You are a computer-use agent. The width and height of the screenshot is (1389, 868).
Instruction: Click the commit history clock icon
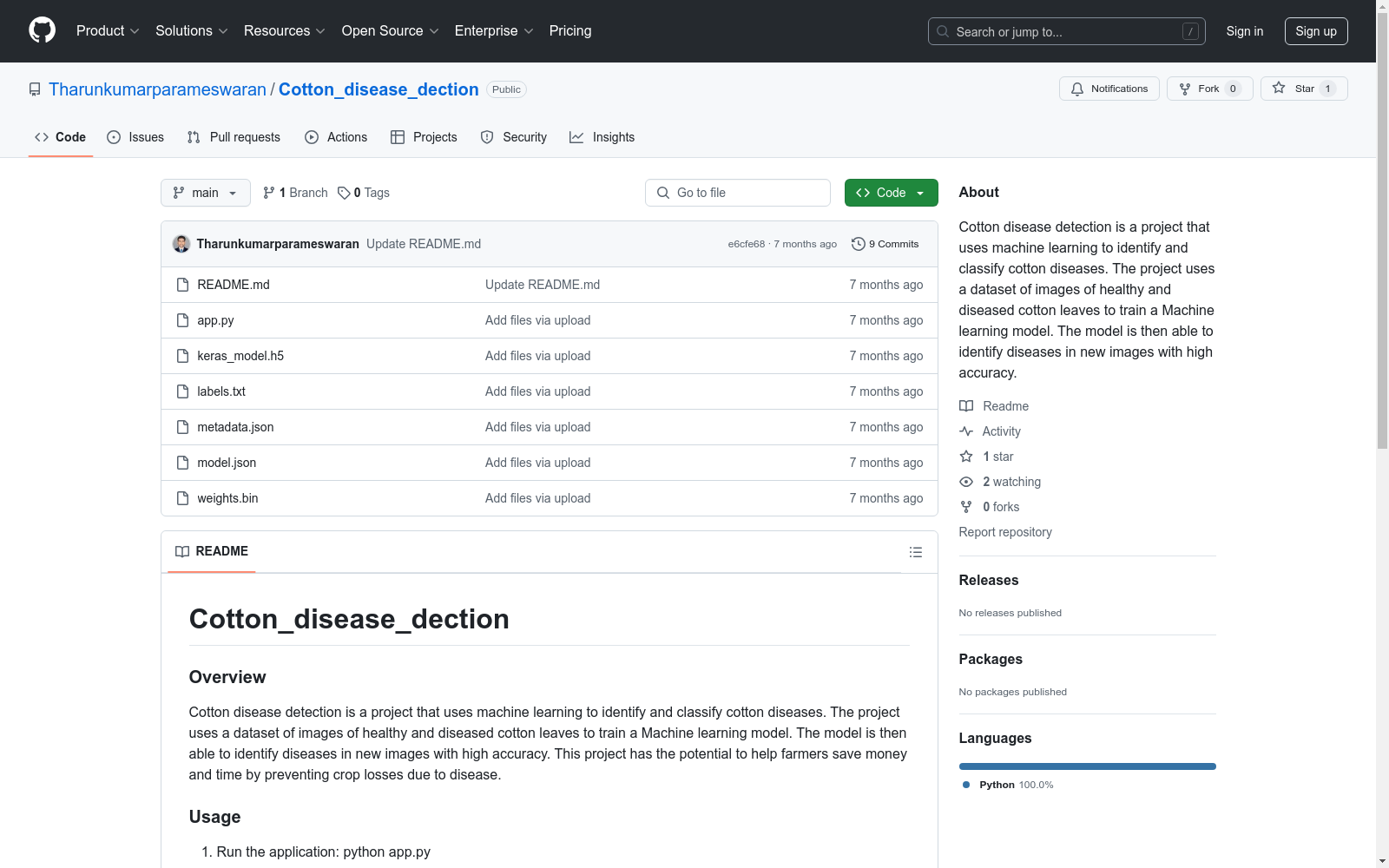pos(858,244)
